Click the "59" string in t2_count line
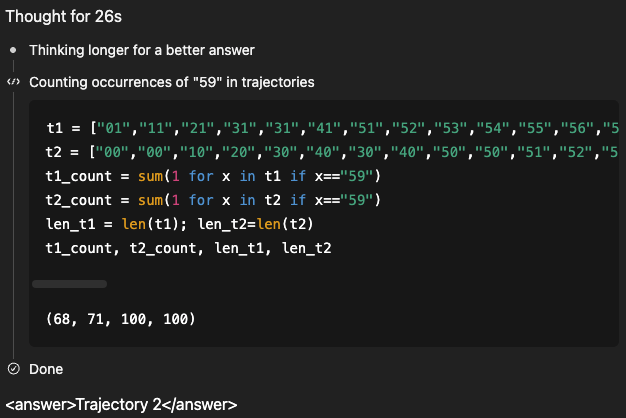 pyautogui.click(x=357, y=199)
